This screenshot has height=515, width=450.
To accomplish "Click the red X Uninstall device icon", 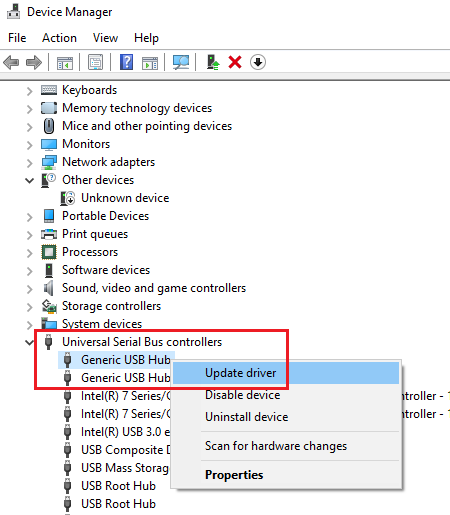I will (x=235, y=62).
